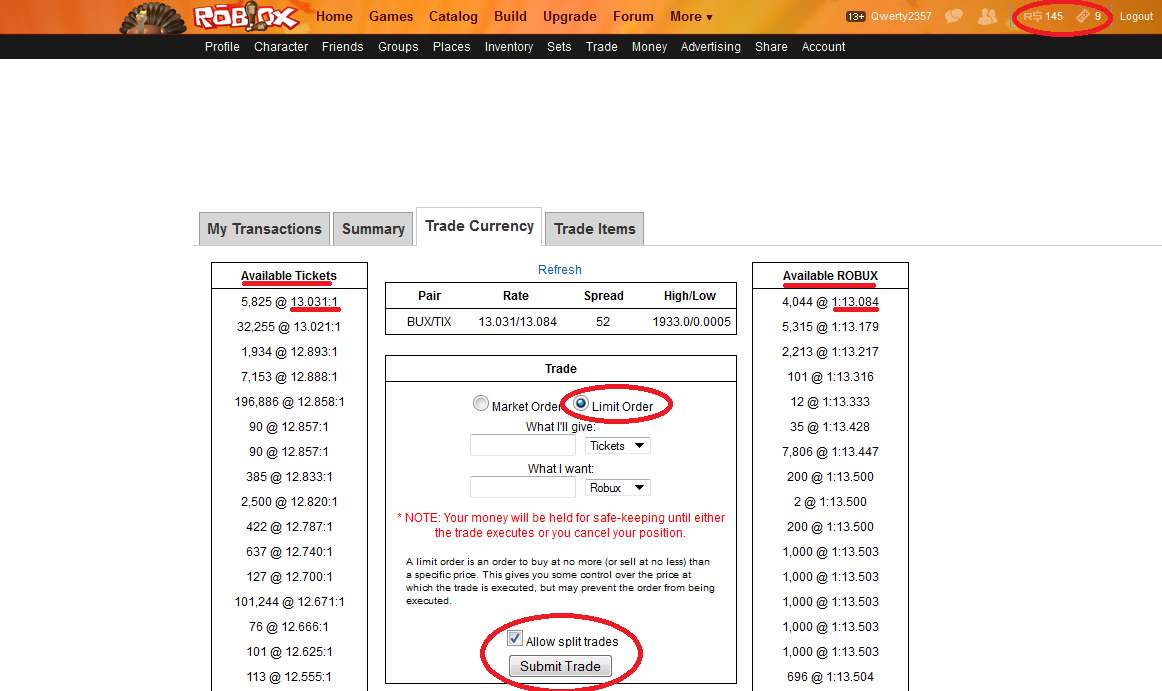Click the Available Tickets header

click(289, 276)
